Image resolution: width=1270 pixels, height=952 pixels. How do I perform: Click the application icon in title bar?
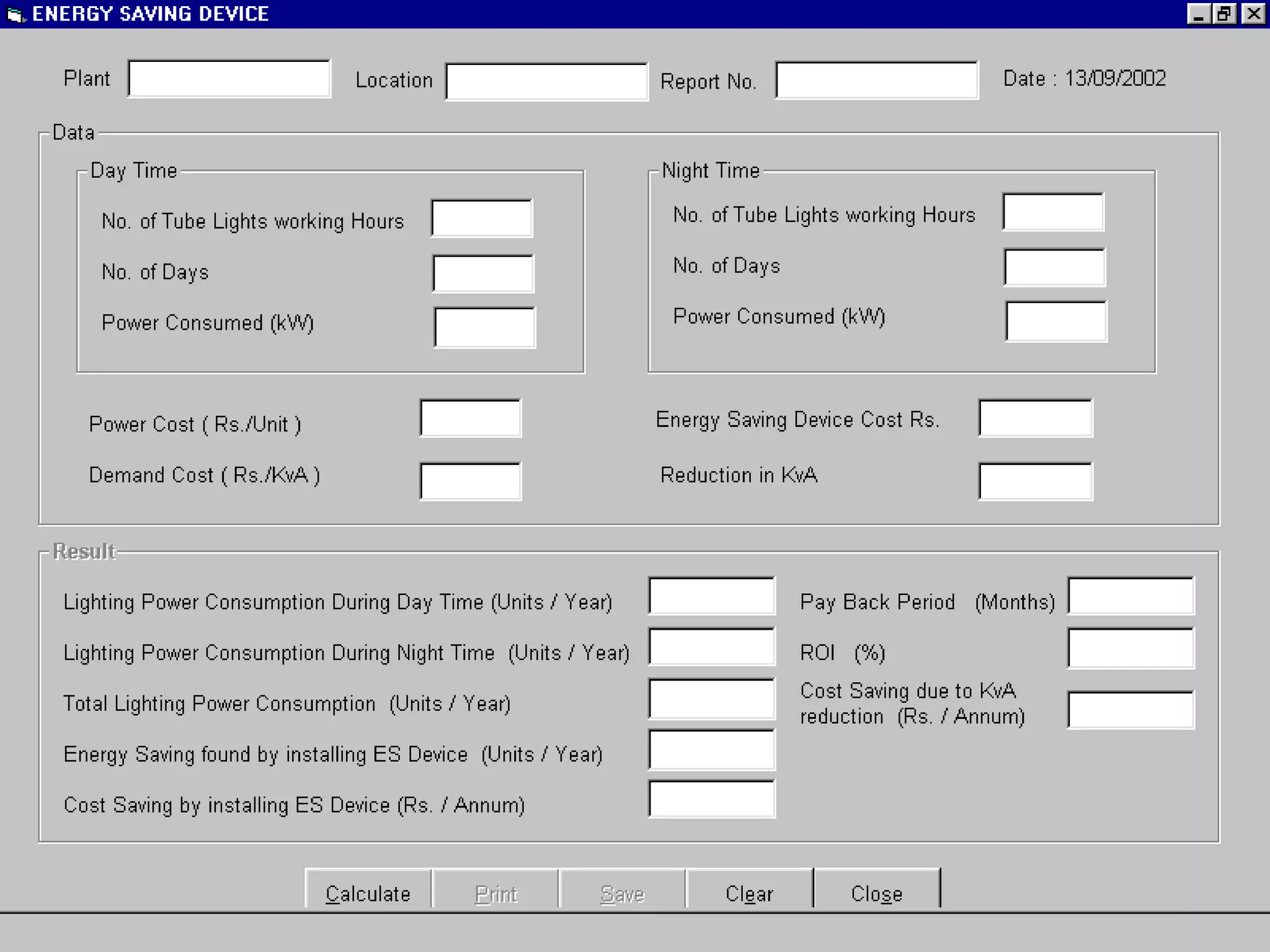pyautogui.click(x=15, y=14)
